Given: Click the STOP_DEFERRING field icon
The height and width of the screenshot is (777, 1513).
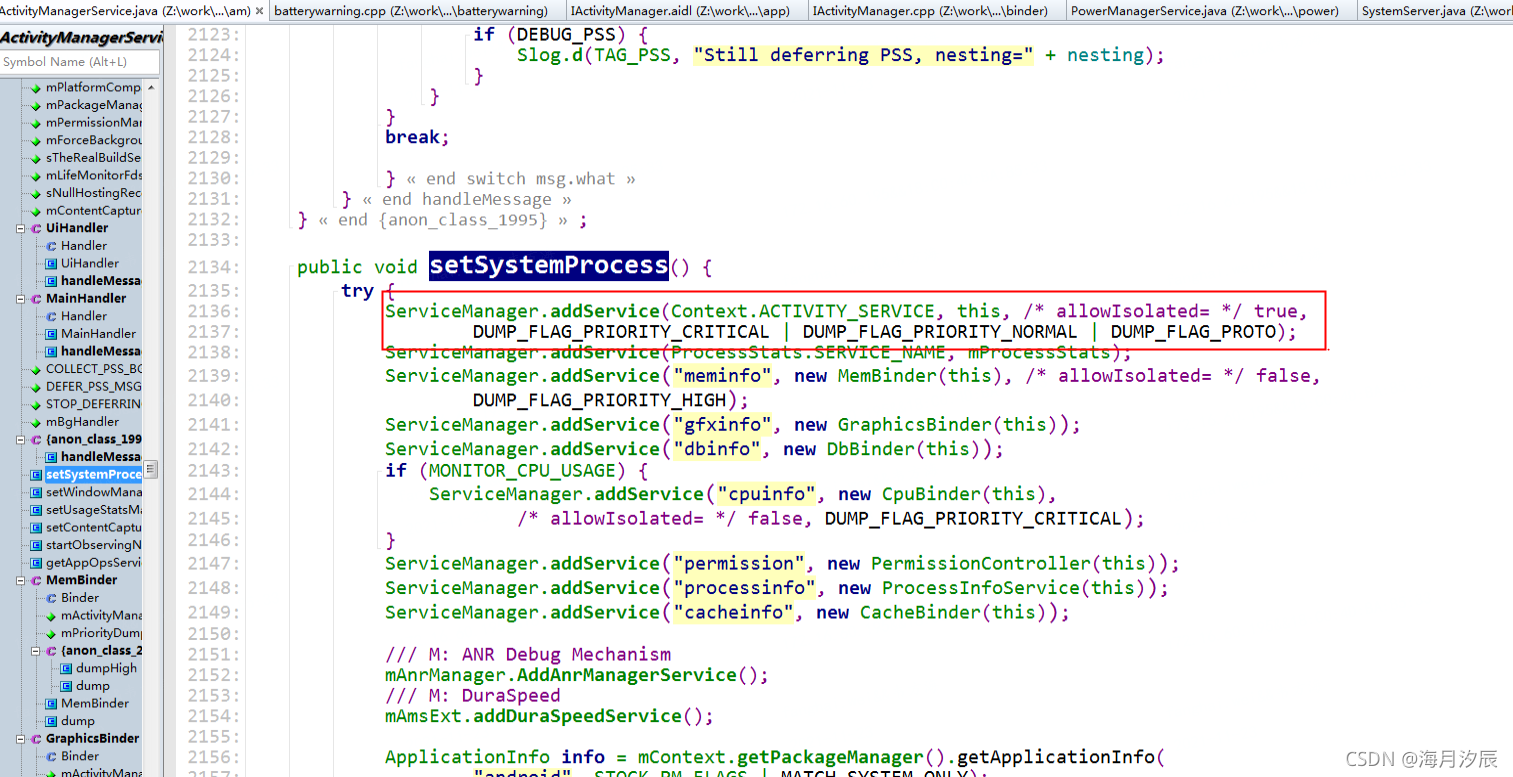Looking at the screenshot, I should click(36, 404).
